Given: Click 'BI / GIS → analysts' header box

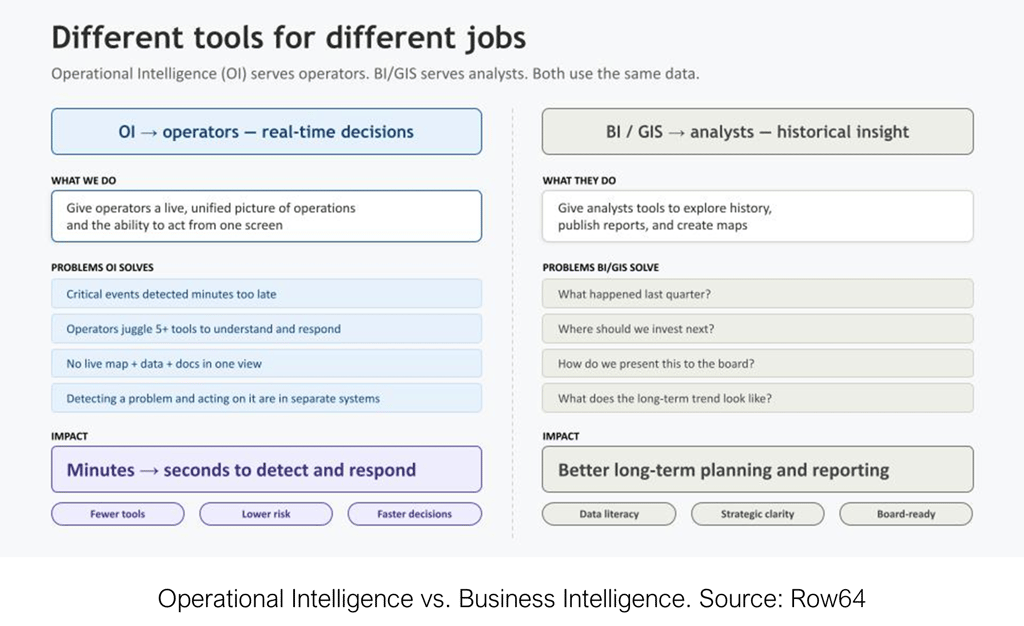Looking at the screenshot, I should pos(757,131).
